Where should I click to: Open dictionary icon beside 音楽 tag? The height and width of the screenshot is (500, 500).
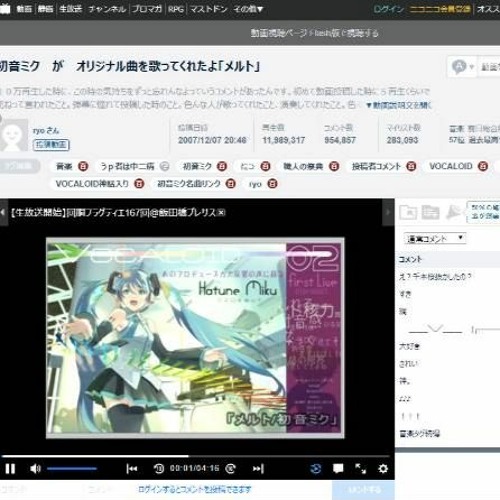(83, 166)
